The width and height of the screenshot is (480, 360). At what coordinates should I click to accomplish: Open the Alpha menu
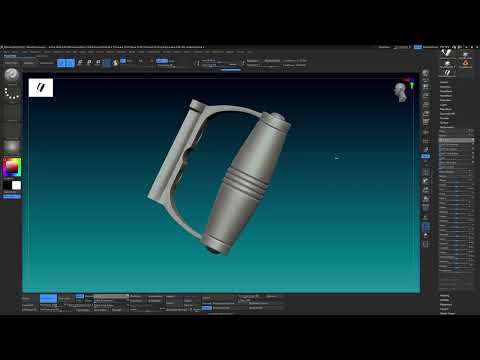coord(6,52)
